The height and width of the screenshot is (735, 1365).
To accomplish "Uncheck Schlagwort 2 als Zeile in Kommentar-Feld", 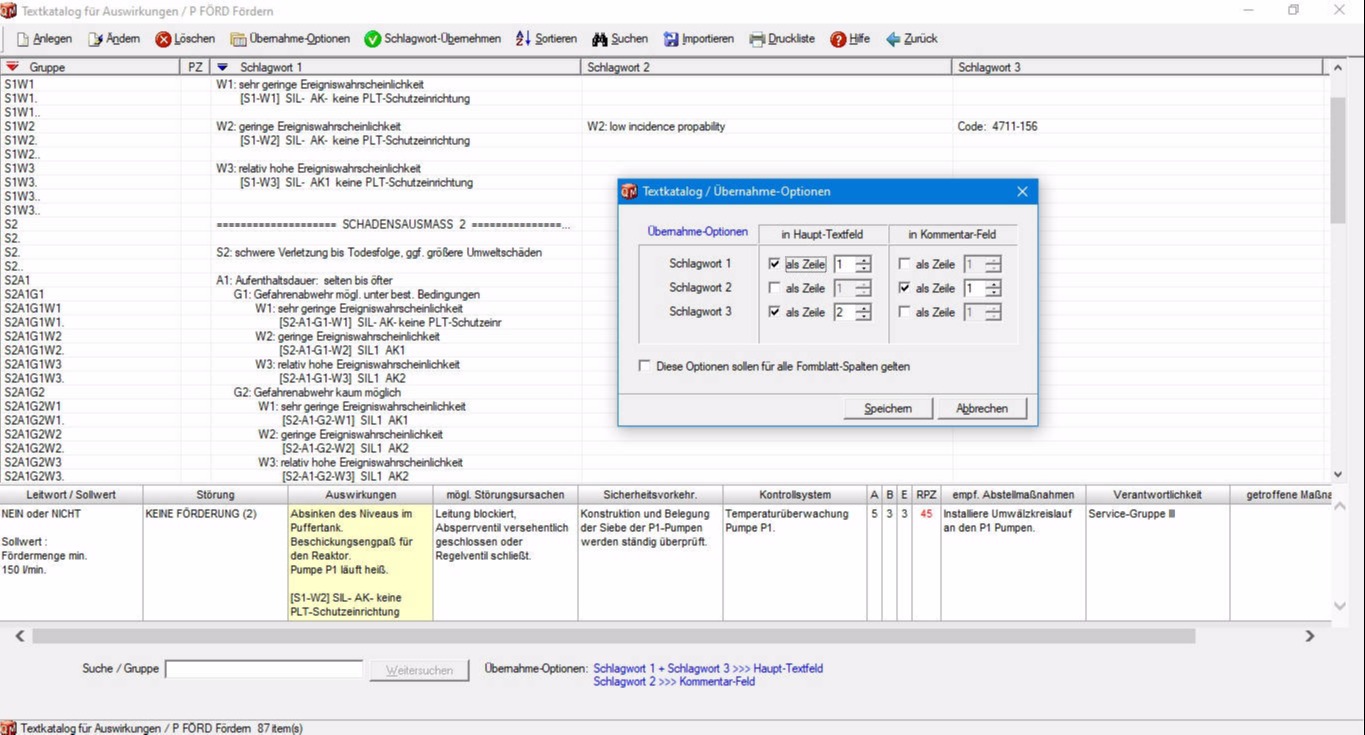I will point(904,288).
